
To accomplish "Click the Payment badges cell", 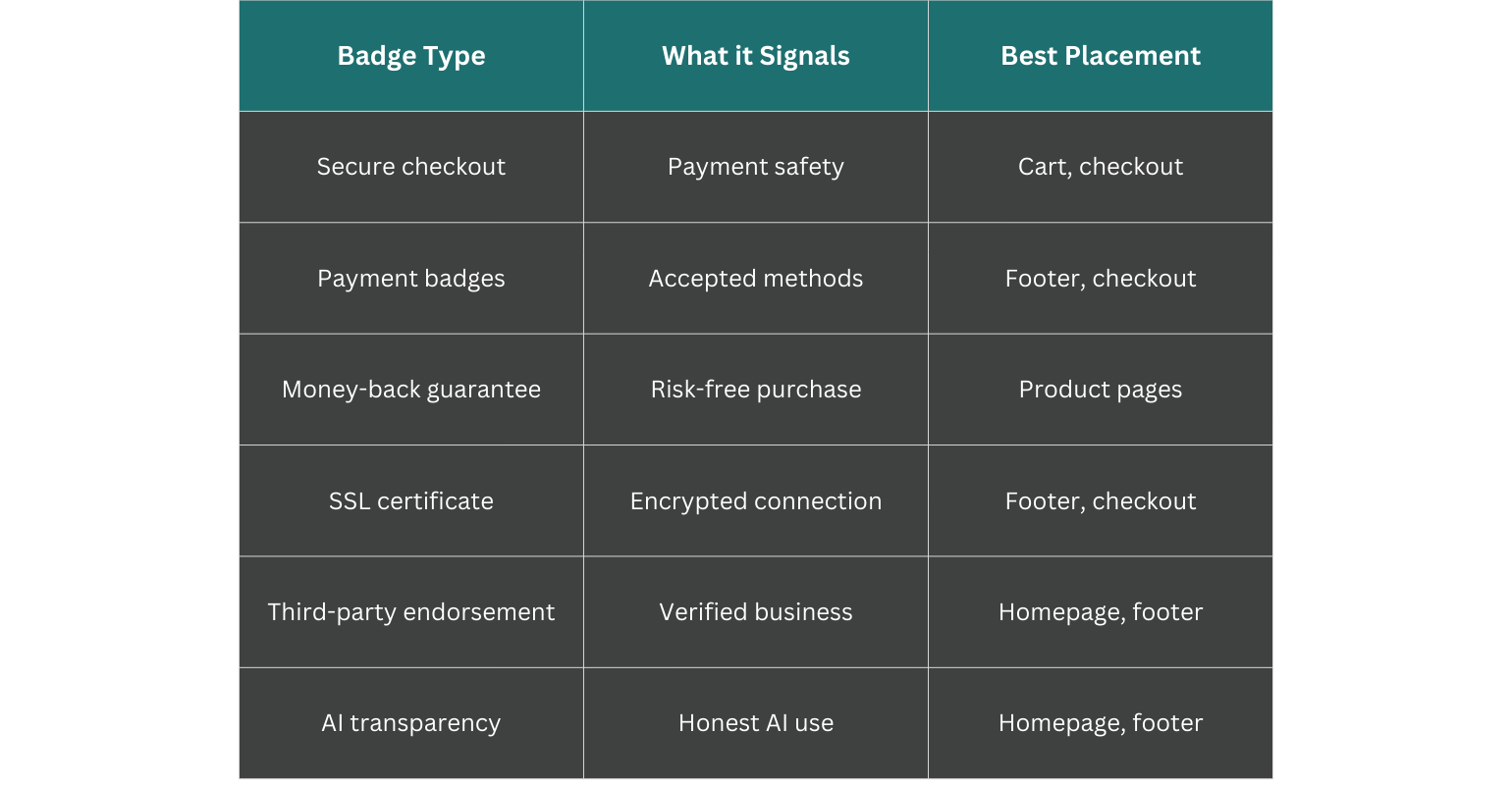I will pos(411,279).
